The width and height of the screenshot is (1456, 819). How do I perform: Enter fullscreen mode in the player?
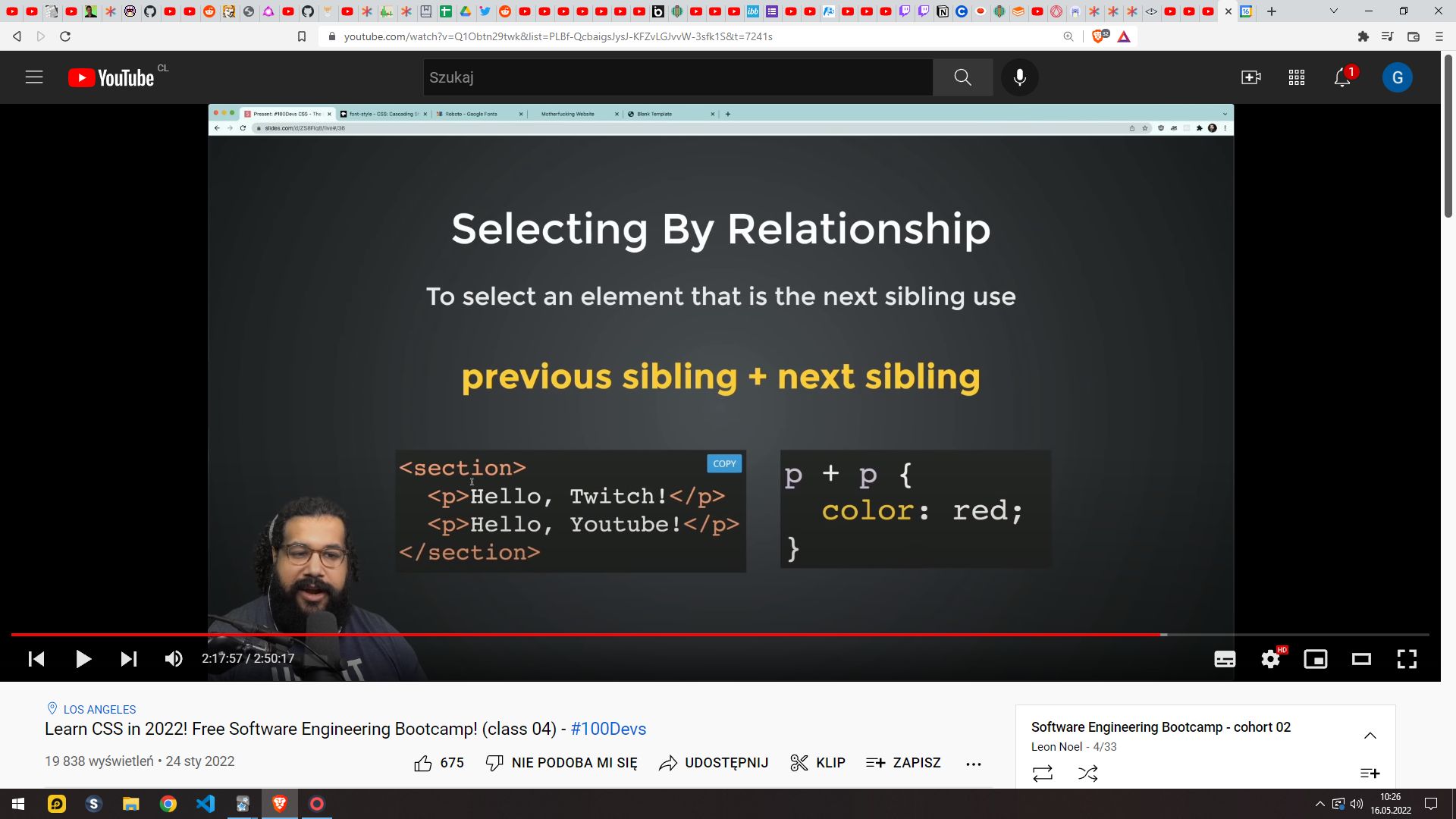(x=1407, y=659)
